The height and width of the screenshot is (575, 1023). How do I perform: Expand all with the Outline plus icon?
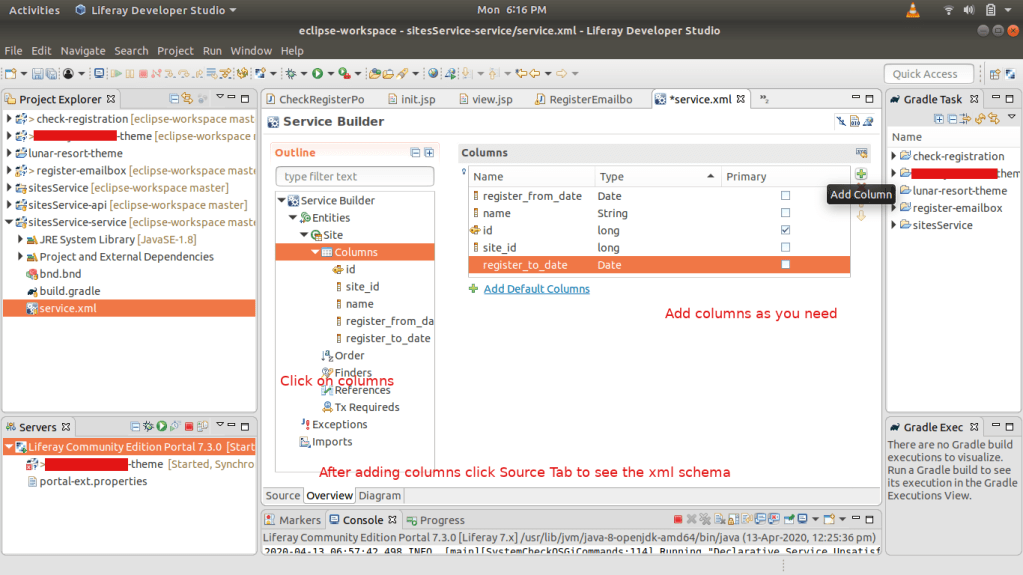429,153
